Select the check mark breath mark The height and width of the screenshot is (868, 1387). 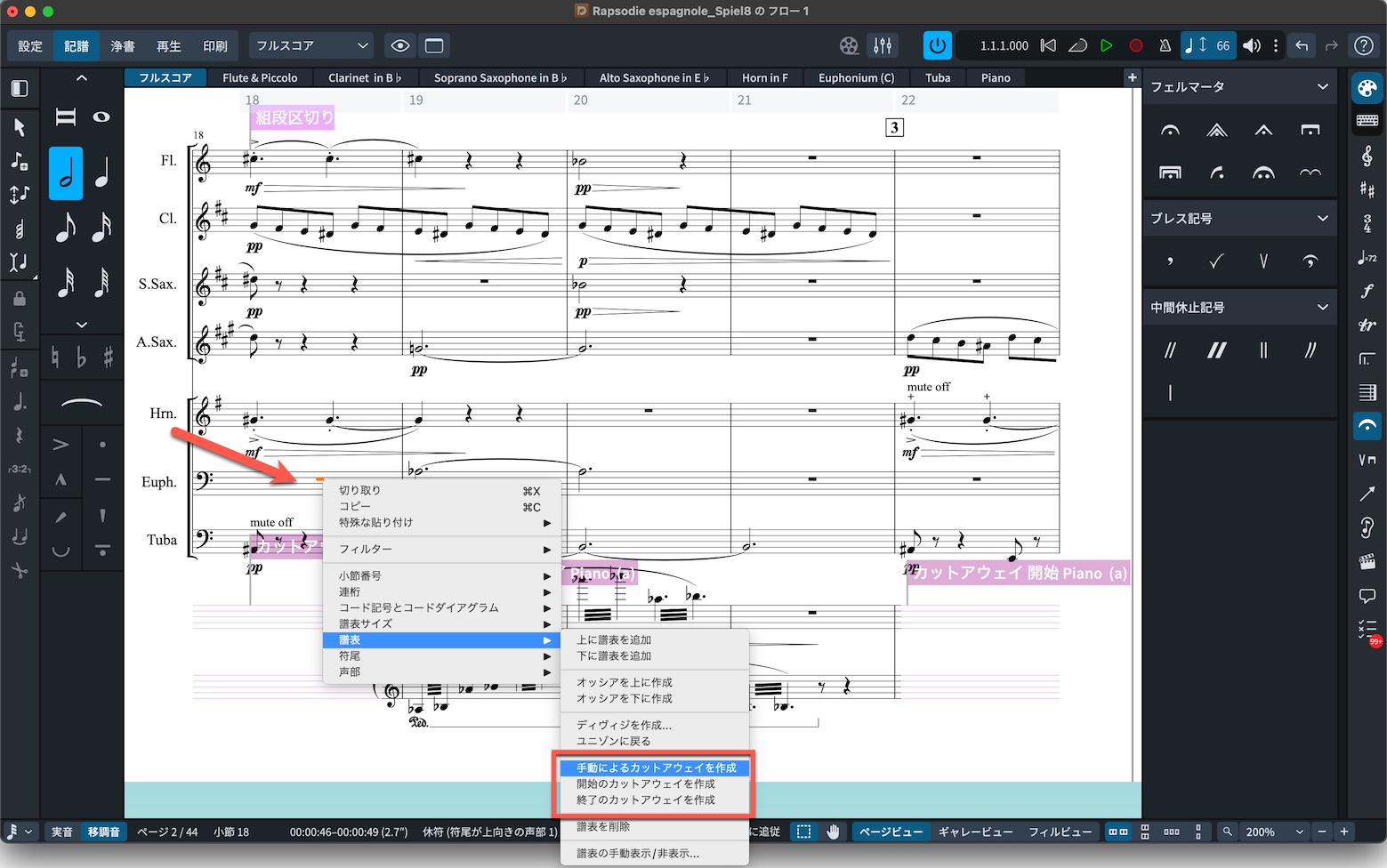click(x=1216, y=261)
